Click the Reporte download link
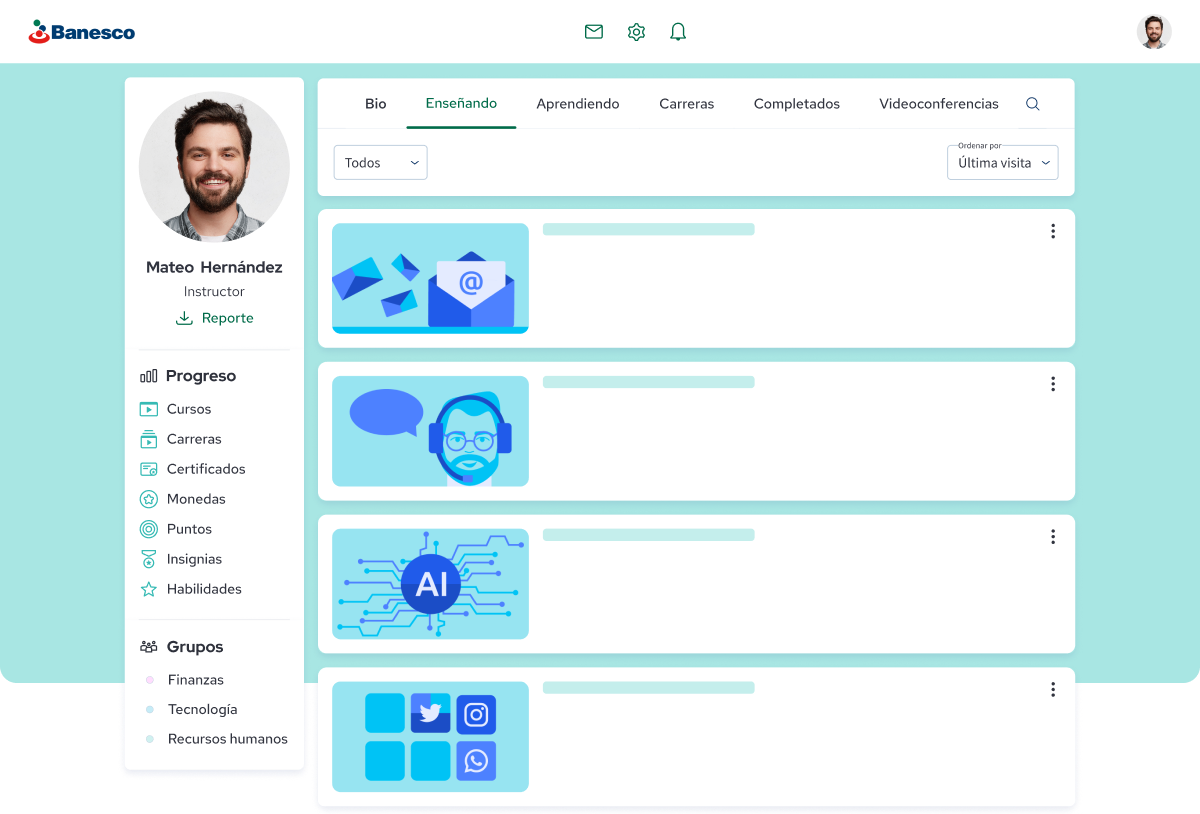The image size is (1200, 814). pos(215,318)
